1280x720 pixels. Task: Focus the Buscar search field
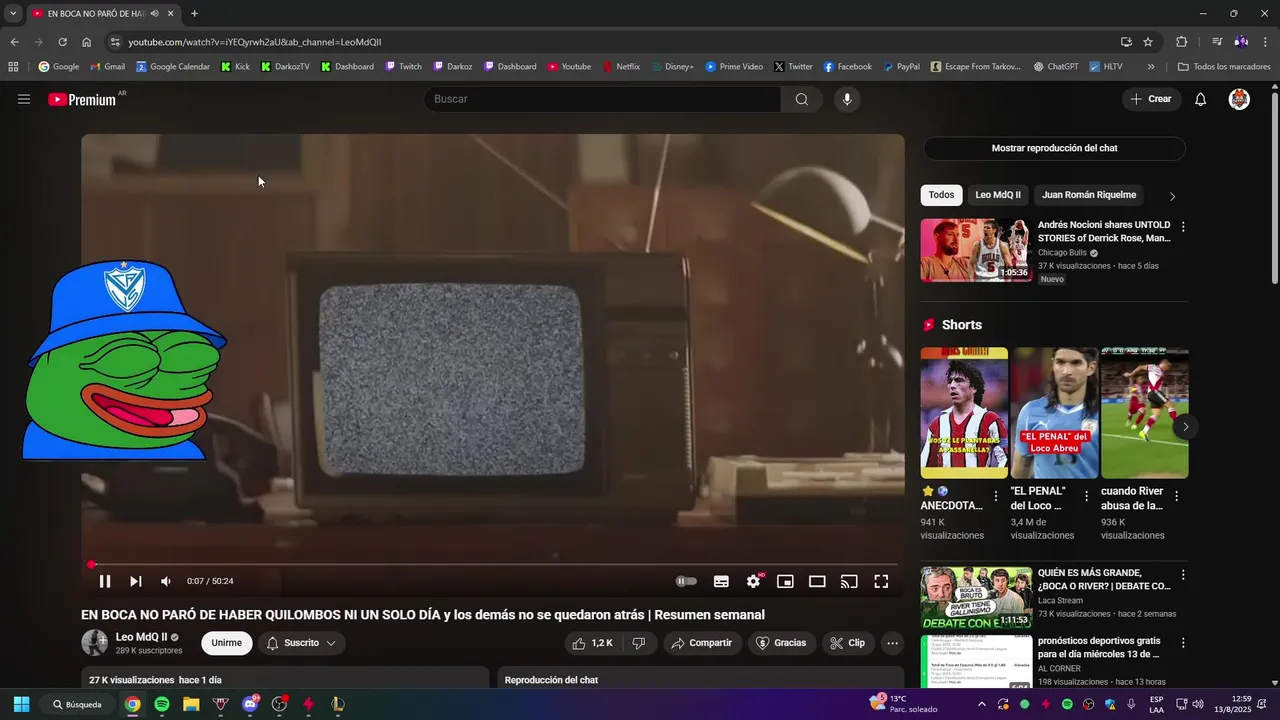[x=602, y=99]
